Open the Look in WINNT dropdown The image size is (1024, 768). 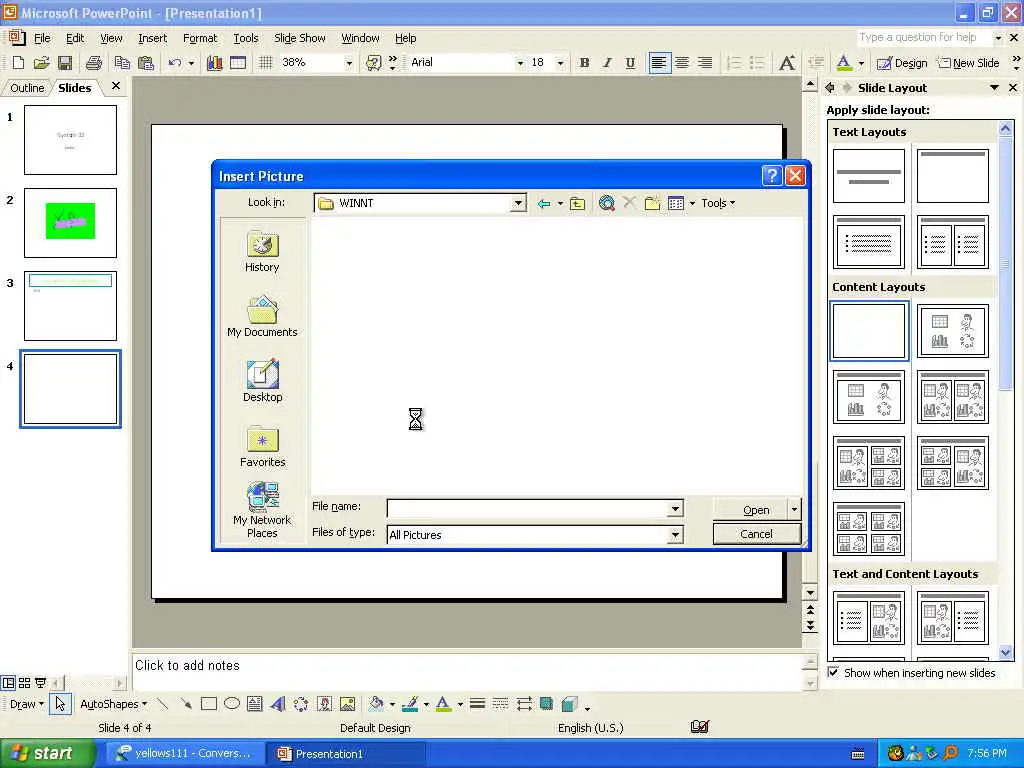coord(518,202)
